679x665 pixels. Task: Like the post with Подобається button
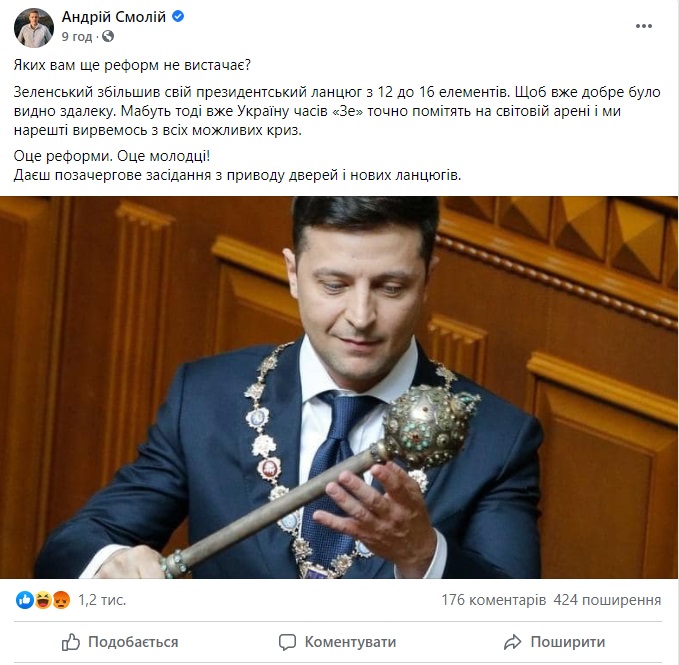120,642
